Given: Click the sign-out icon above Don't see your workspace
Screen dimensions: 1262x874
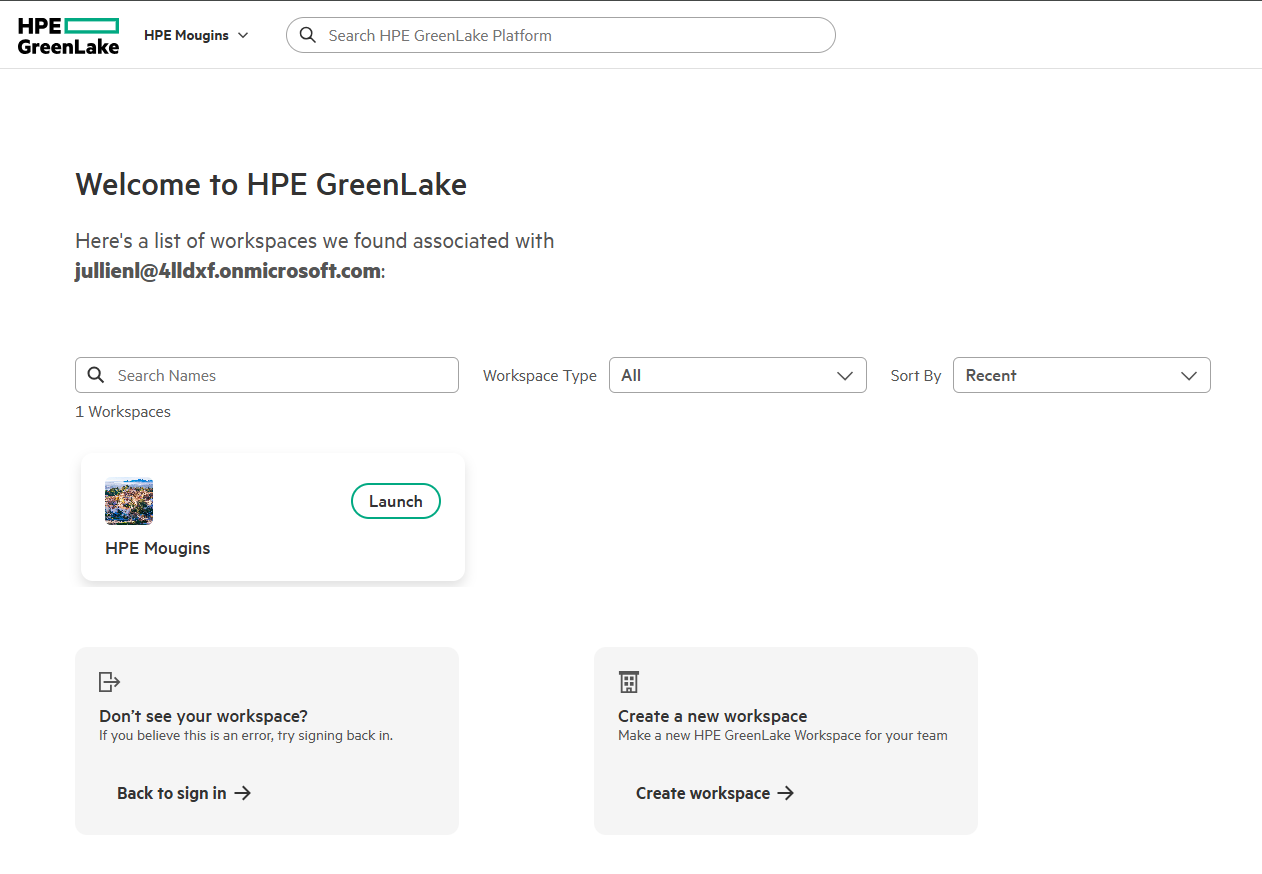Looking at the screenshot, I should [x=109, y=682].
